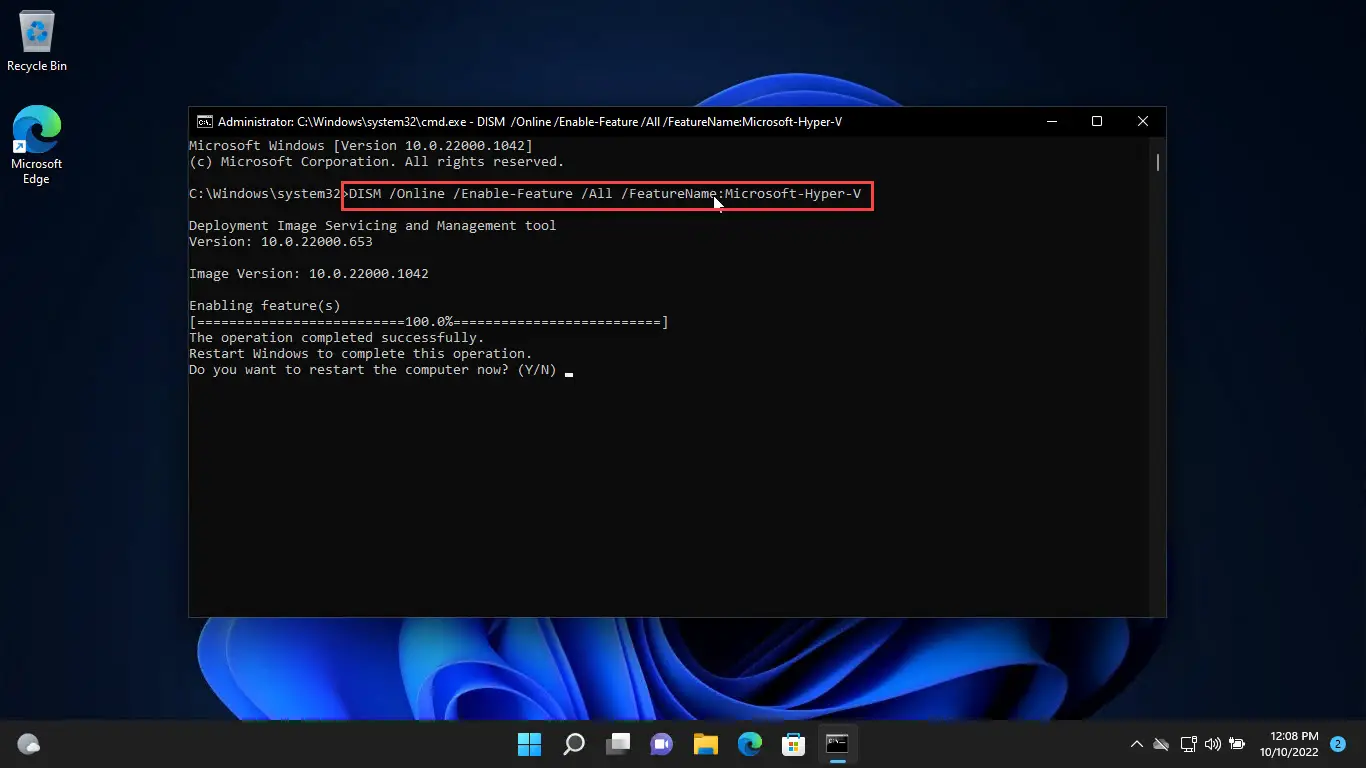This screenshot has height=768, width=1366.
Task: Click the OneDrive cloud tray icon
Action: [1161, 744]
